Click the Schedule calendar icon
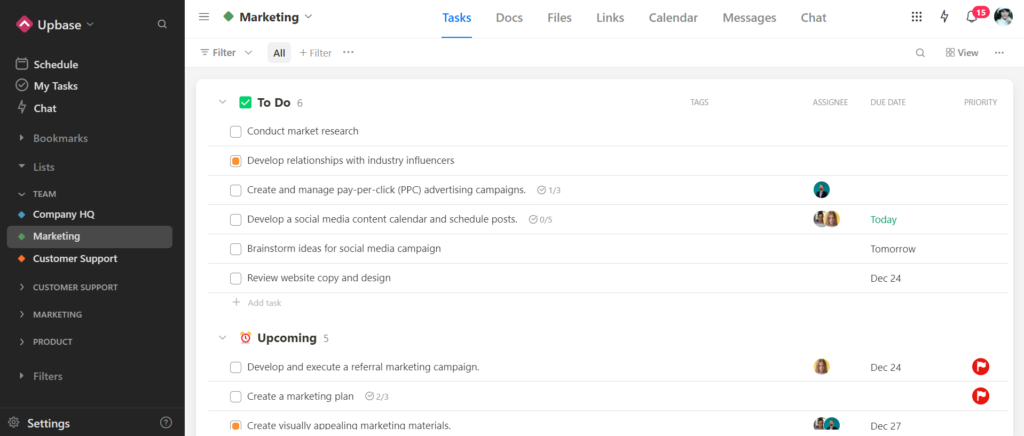1024x436 pixels. pyautogui.click(x=22, y=64)
